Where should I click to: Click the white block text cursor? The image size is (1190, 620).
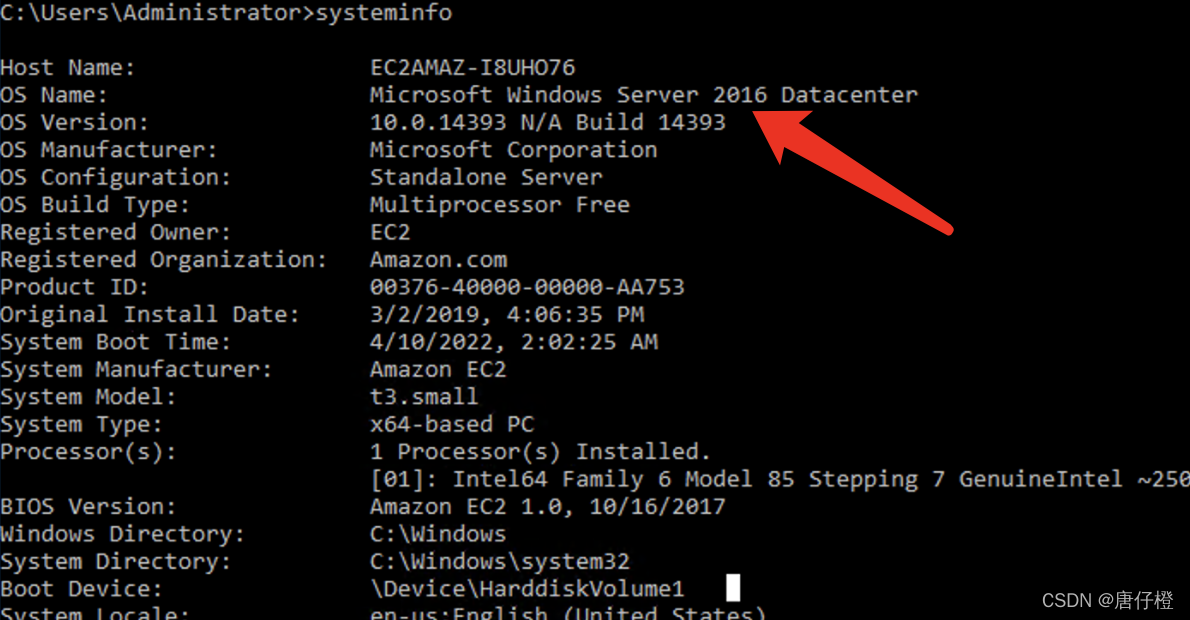pos(733,587)
